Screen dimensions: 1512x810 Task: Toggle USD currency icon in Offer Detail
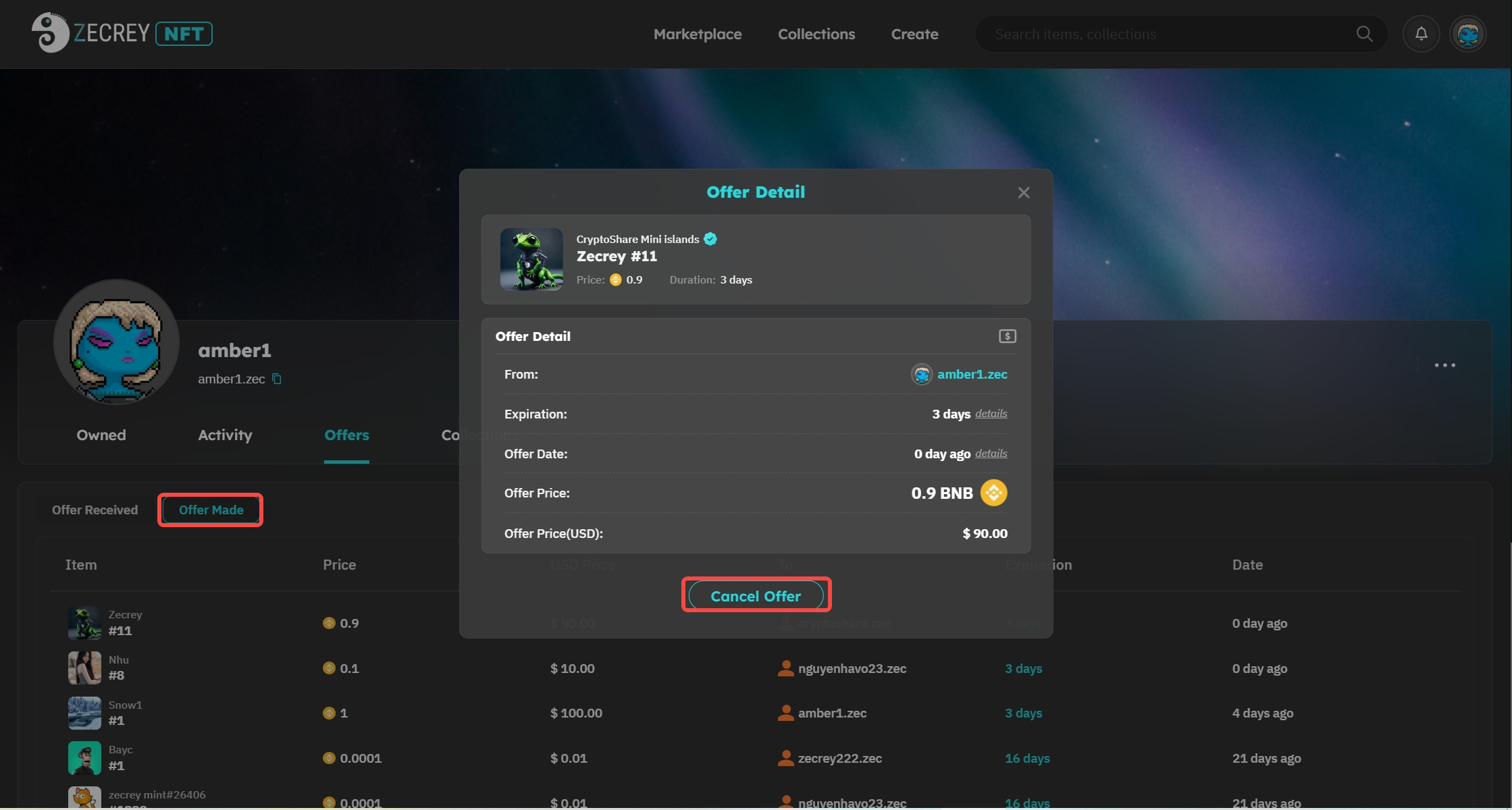[x=1007, y=336]
